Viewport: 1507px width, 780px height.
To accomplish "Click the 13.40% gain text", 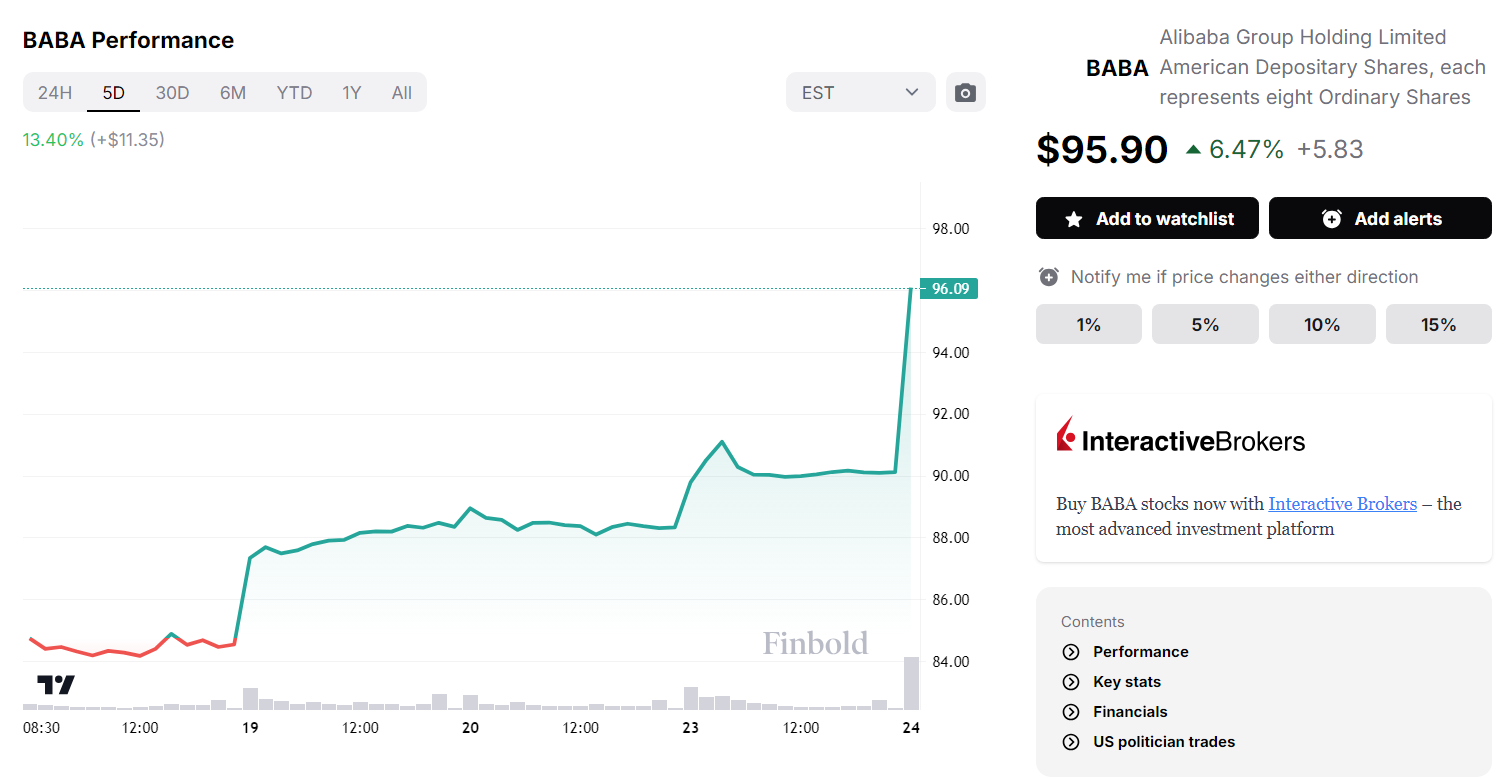I will click(53, 140).
